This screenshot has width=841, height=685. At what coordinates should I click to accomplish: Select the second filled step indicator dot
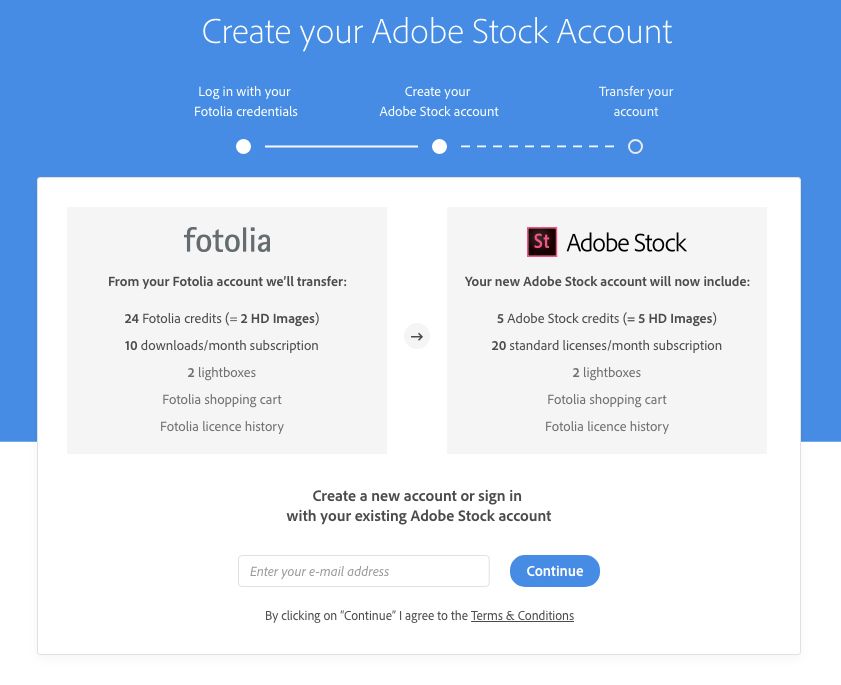coord(438,146)
